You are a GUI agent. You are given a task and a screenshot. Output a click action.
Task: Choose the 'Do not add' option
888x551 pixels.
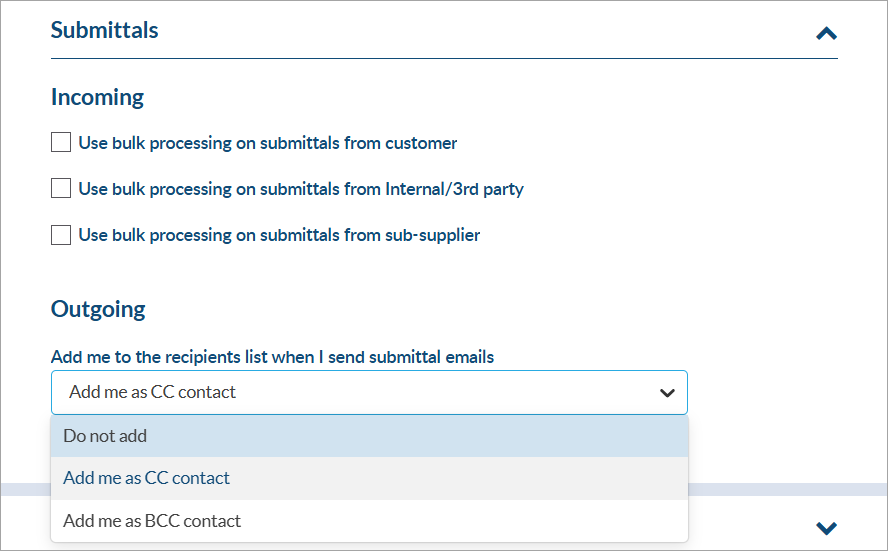click(x=369, y=436)
